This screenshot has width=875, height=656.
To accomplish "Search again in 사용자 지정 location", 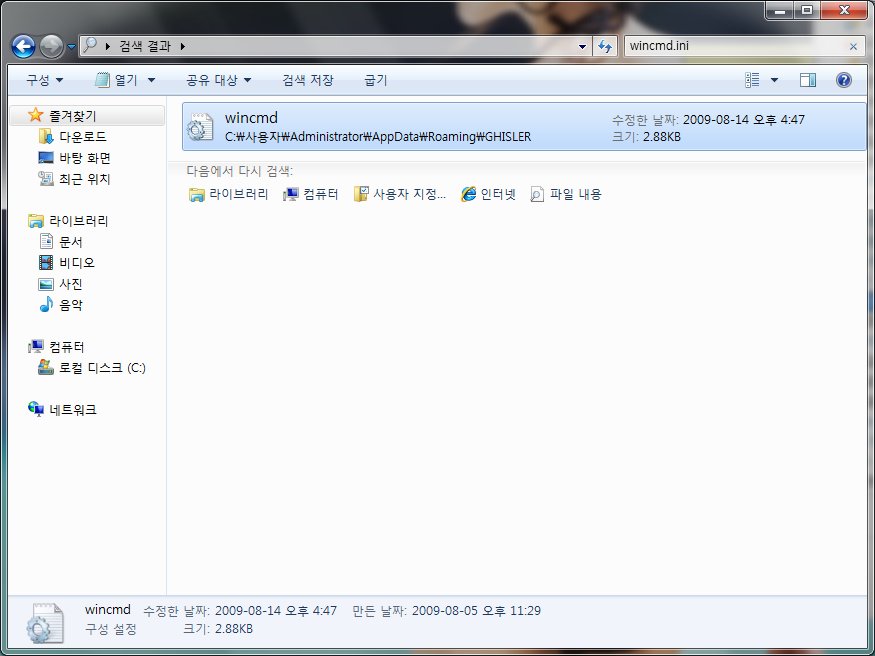I will 400,194.
